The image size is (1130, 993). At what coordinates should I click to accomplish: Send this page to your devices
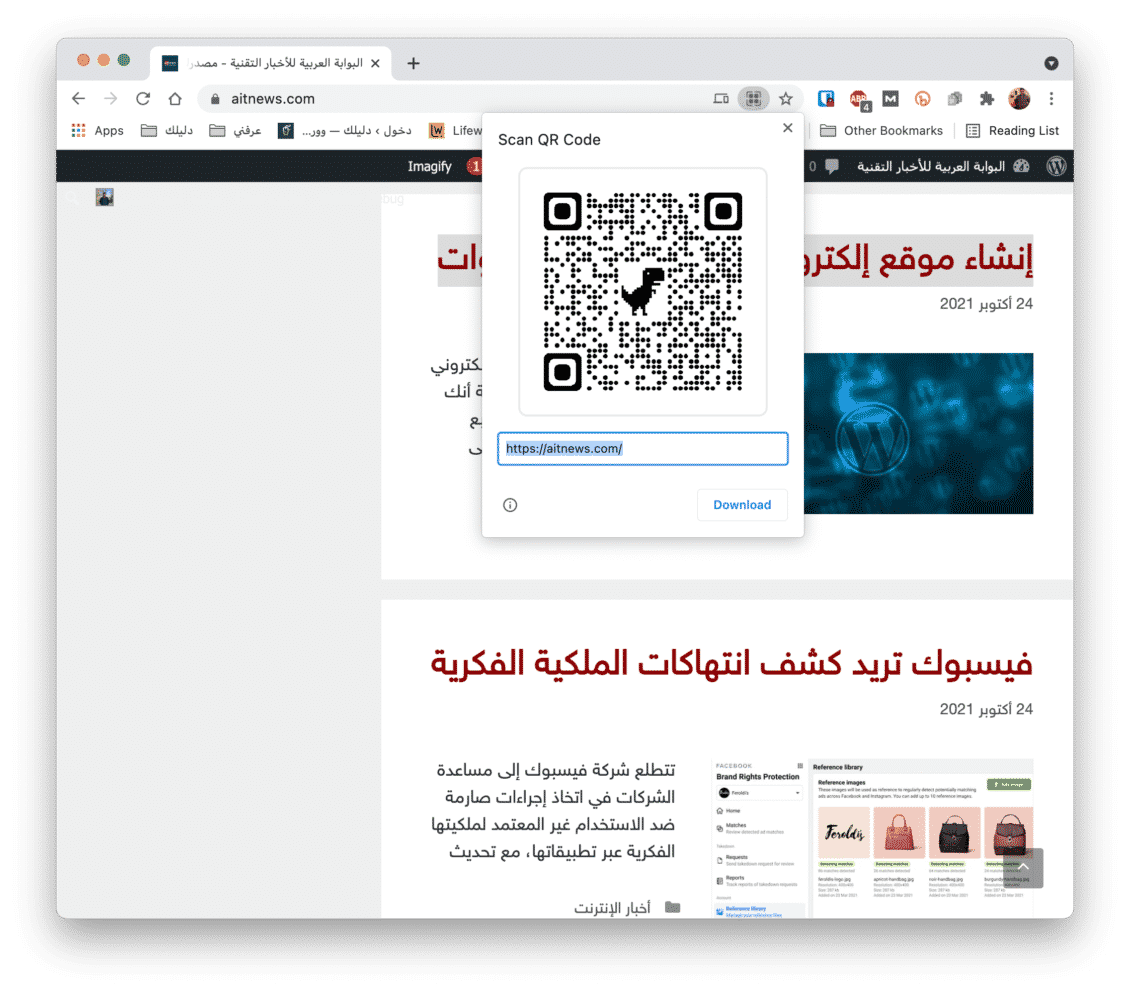(x=721, y=99)
